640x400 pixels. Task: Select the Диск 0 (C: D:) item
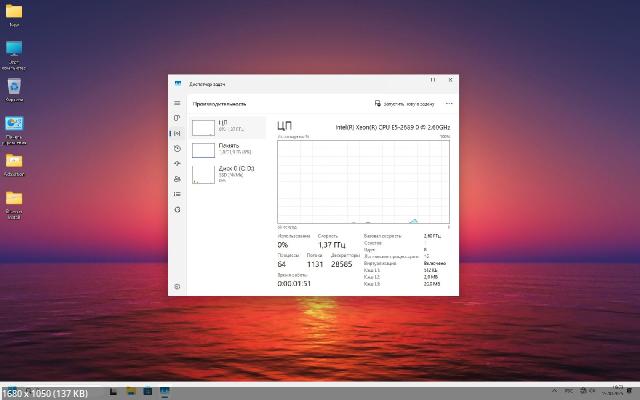[x=228, y=174]
